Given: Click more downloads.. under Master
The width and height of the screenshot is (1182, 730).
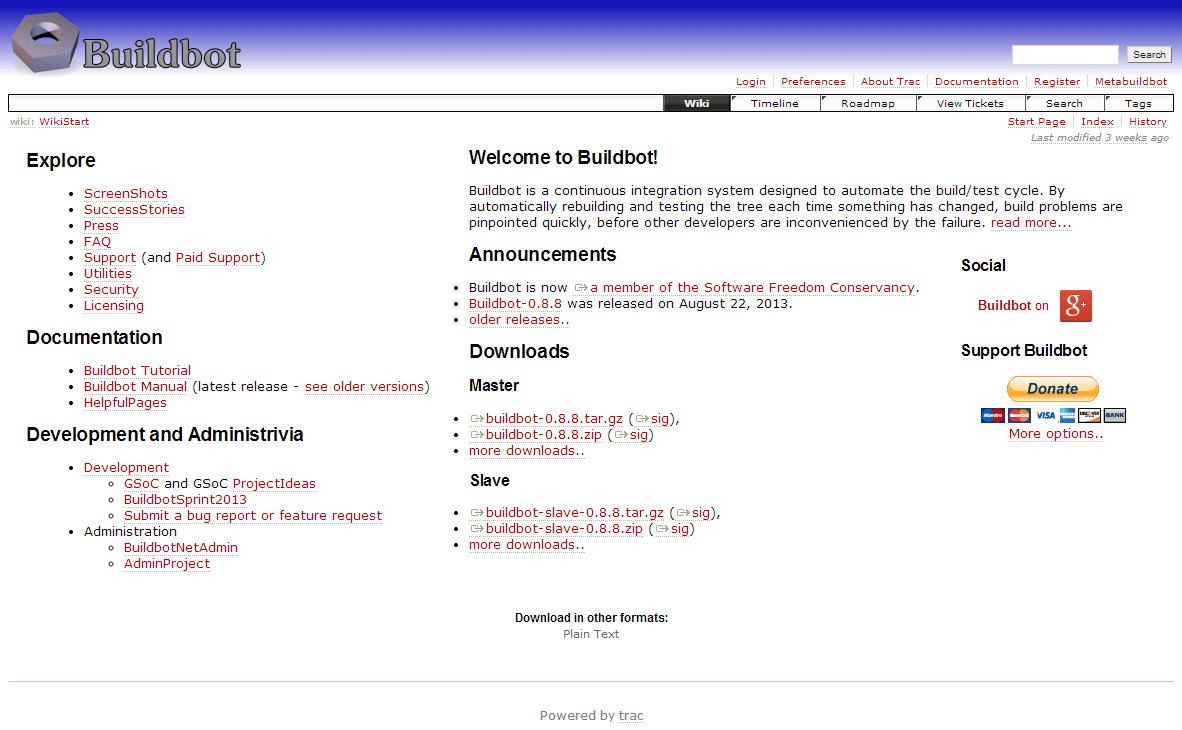Looking at the screenshot, I should pos(526,450).
